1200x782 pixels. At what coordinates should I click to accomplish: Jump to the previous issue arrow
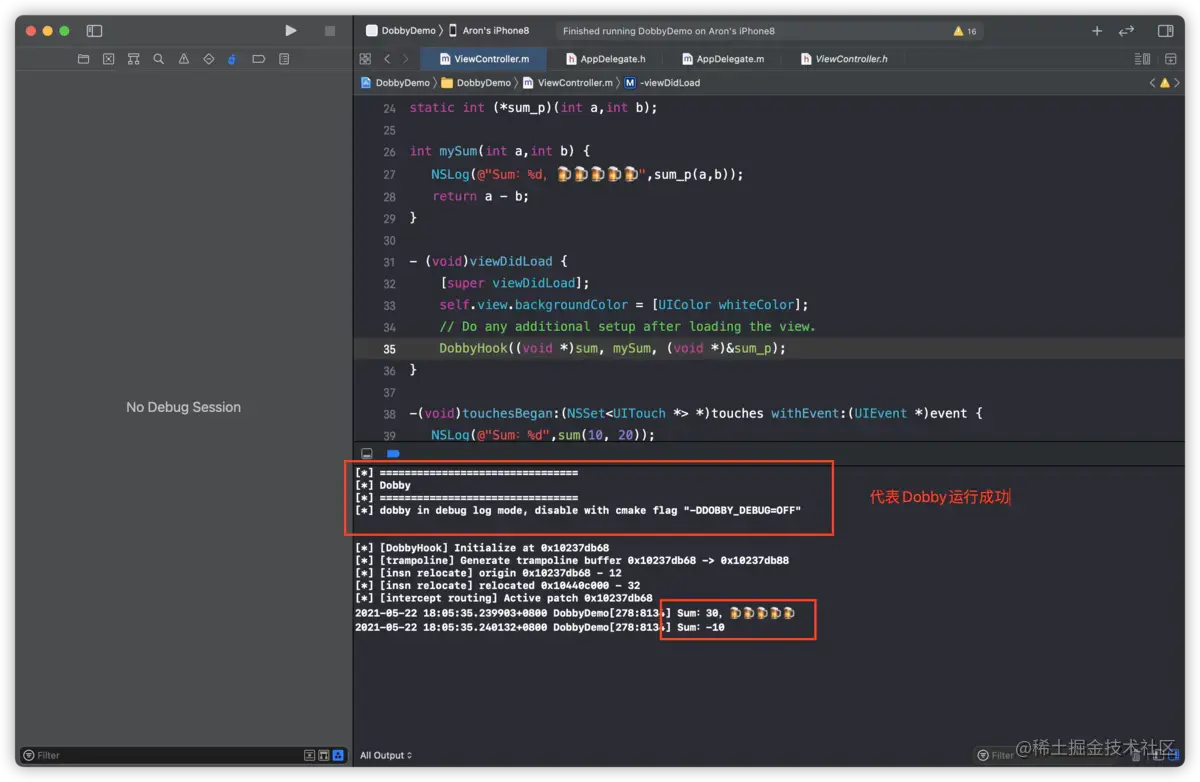[x=1152, y=83]
